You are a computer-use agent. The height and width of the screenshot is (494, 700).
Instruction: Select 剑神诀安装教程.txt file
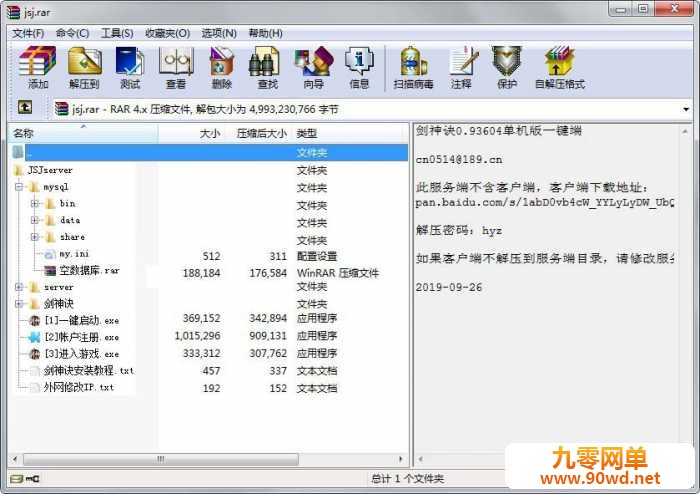82,370
